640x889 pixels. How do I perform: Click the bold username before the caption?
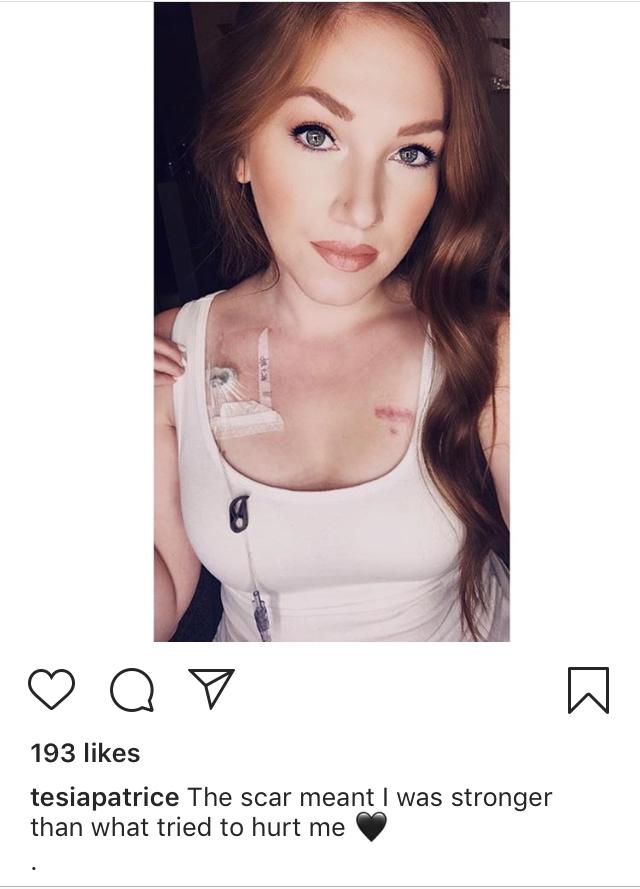tap(105, 798)
